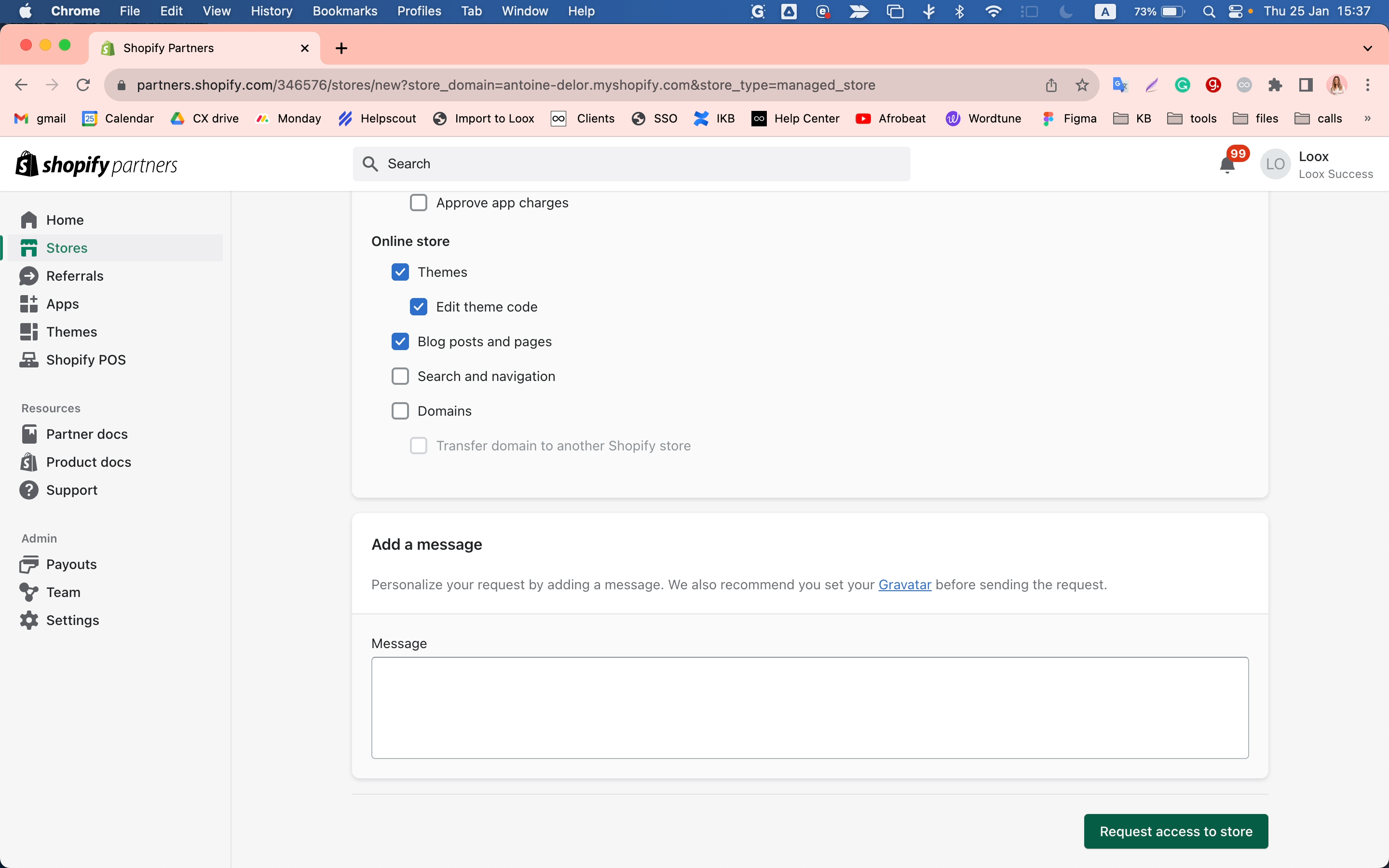The height and width of the screenshot is (868, 1389).
Task: Bookmark page with star icon
Action: [1082, 85]
